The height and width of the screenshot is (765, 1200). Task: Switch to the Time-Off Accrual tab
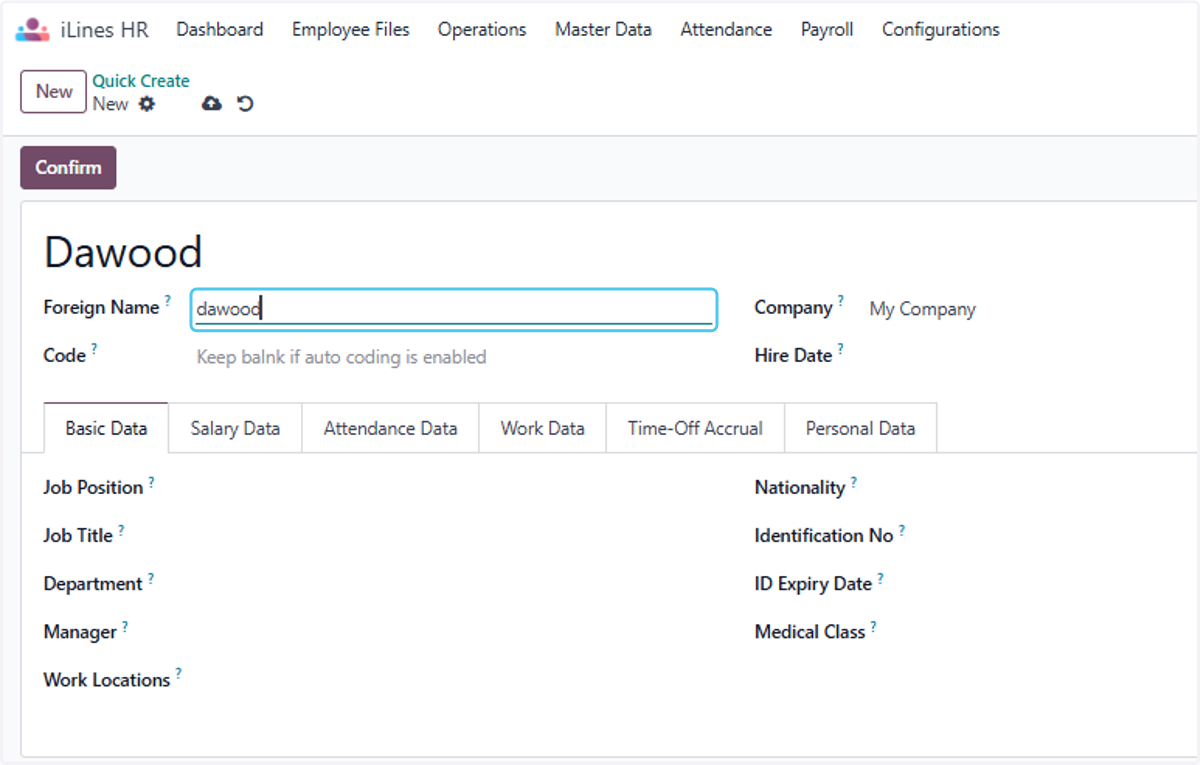coord(695,428)
